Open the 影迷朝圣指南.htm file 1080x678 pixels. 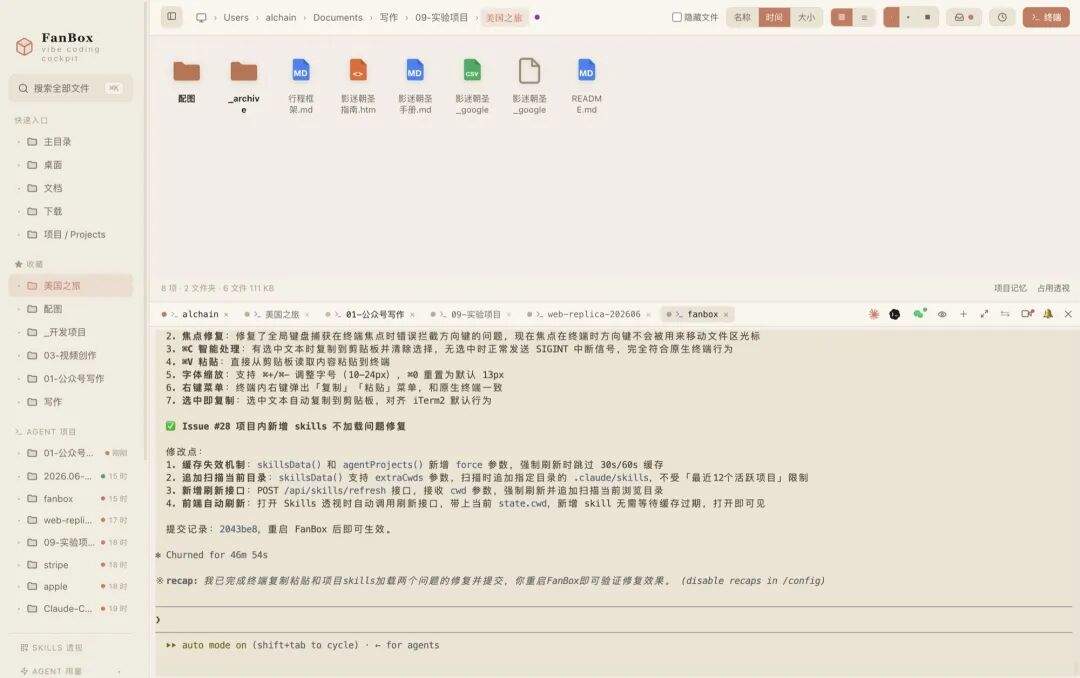tap(358, 86)
